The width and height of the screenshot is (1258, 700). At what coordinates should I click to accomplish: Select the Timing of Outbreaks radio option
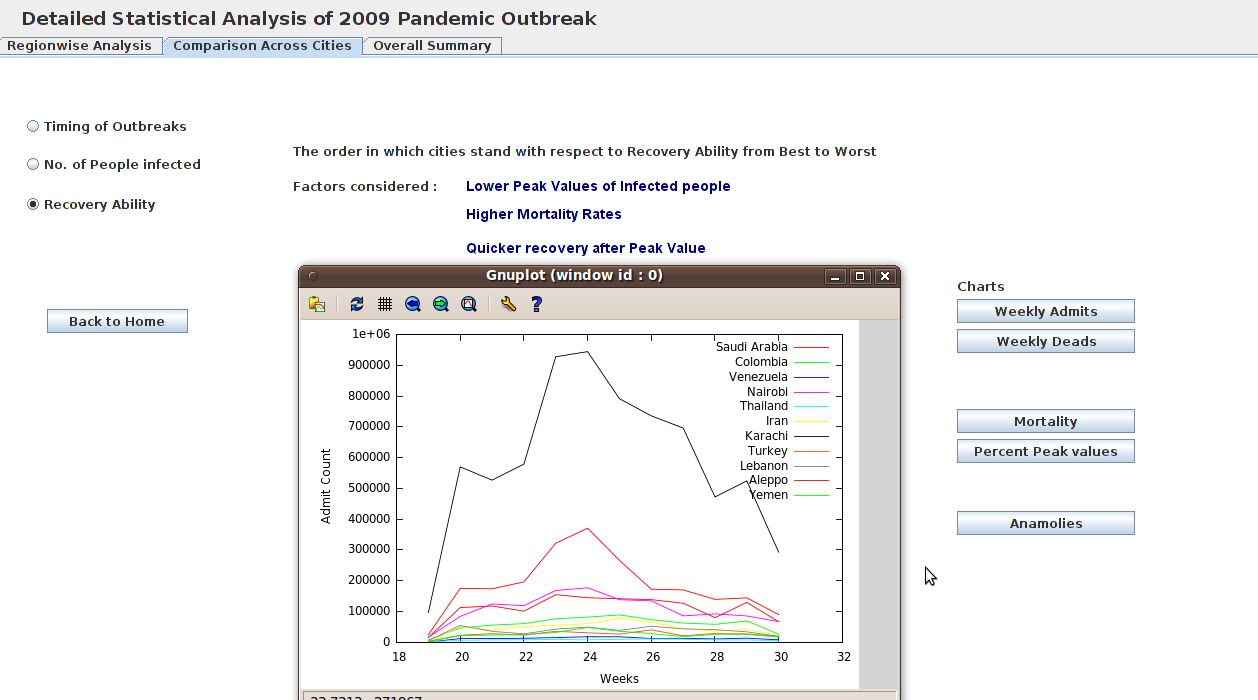click(x=107, y=127)
